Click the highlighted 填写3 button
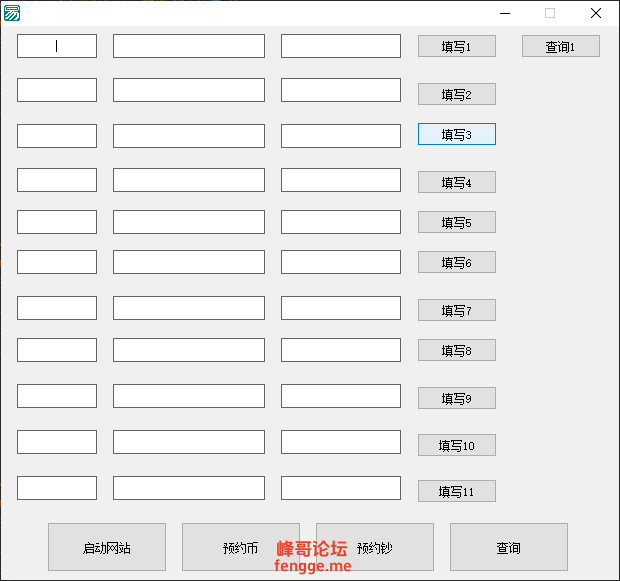The width and height of the screenshot is (620, 581). click(x=457, y=134)
